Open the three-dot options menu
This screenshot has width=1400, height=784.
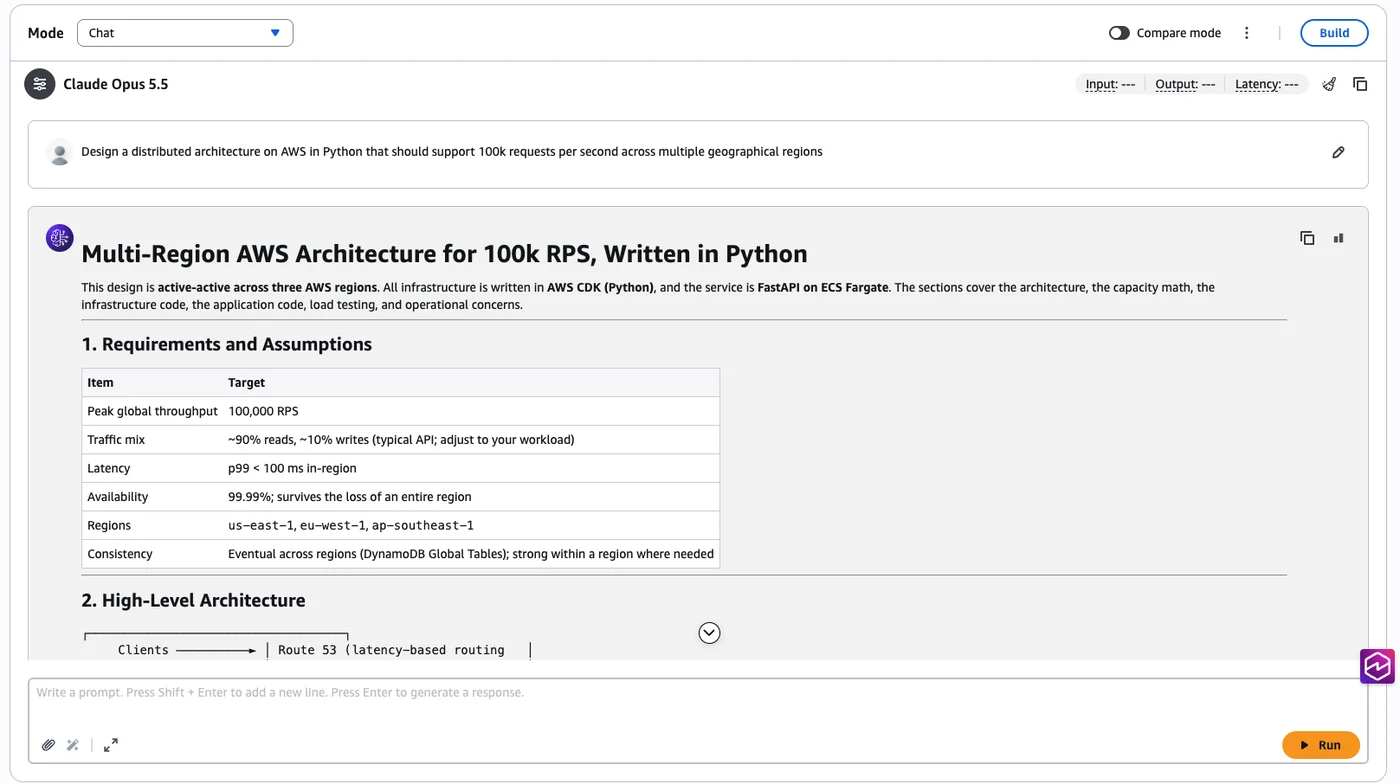point(1246,33)
